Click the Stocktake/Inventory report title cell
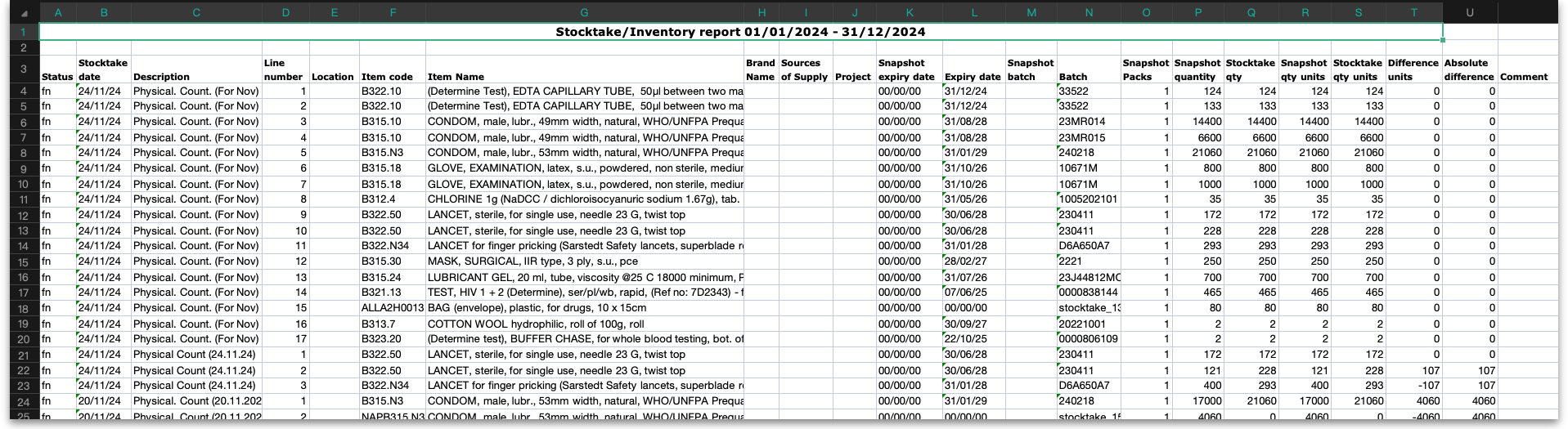 pyautogui.click(x=740, y=32)
